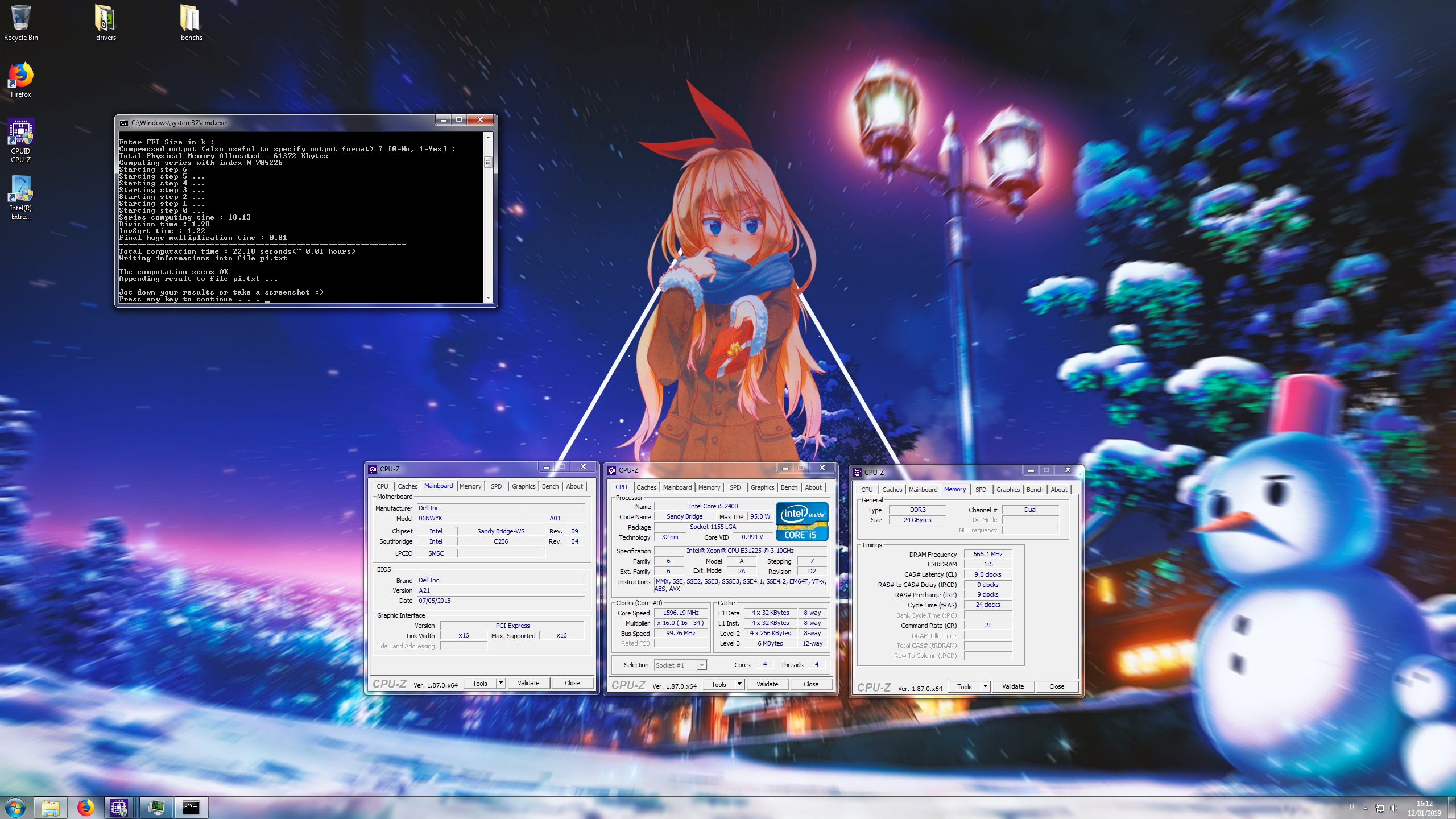Launch CPUID CPU-Z desktop shortcut

coord(20,140)
